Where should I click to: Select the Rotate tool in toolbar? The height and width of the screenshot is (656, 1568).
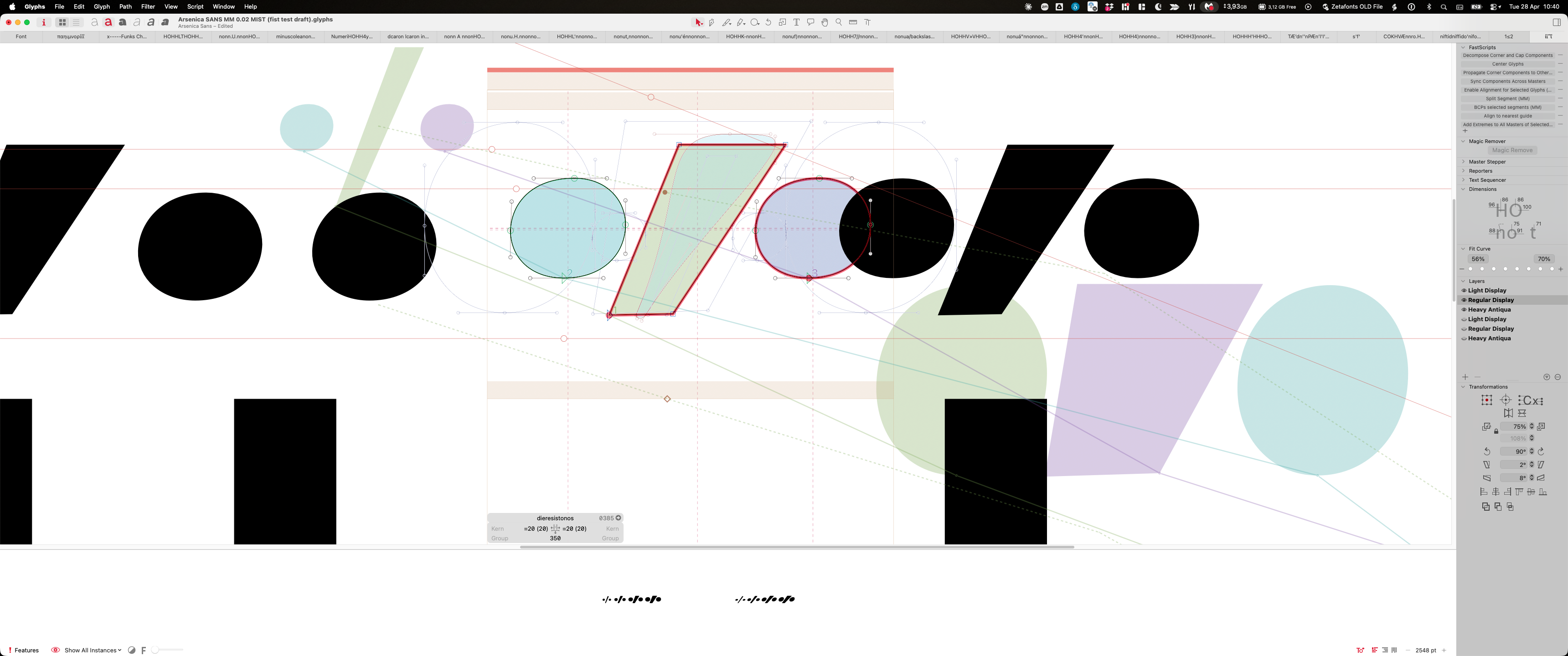[x=768, y=22]
